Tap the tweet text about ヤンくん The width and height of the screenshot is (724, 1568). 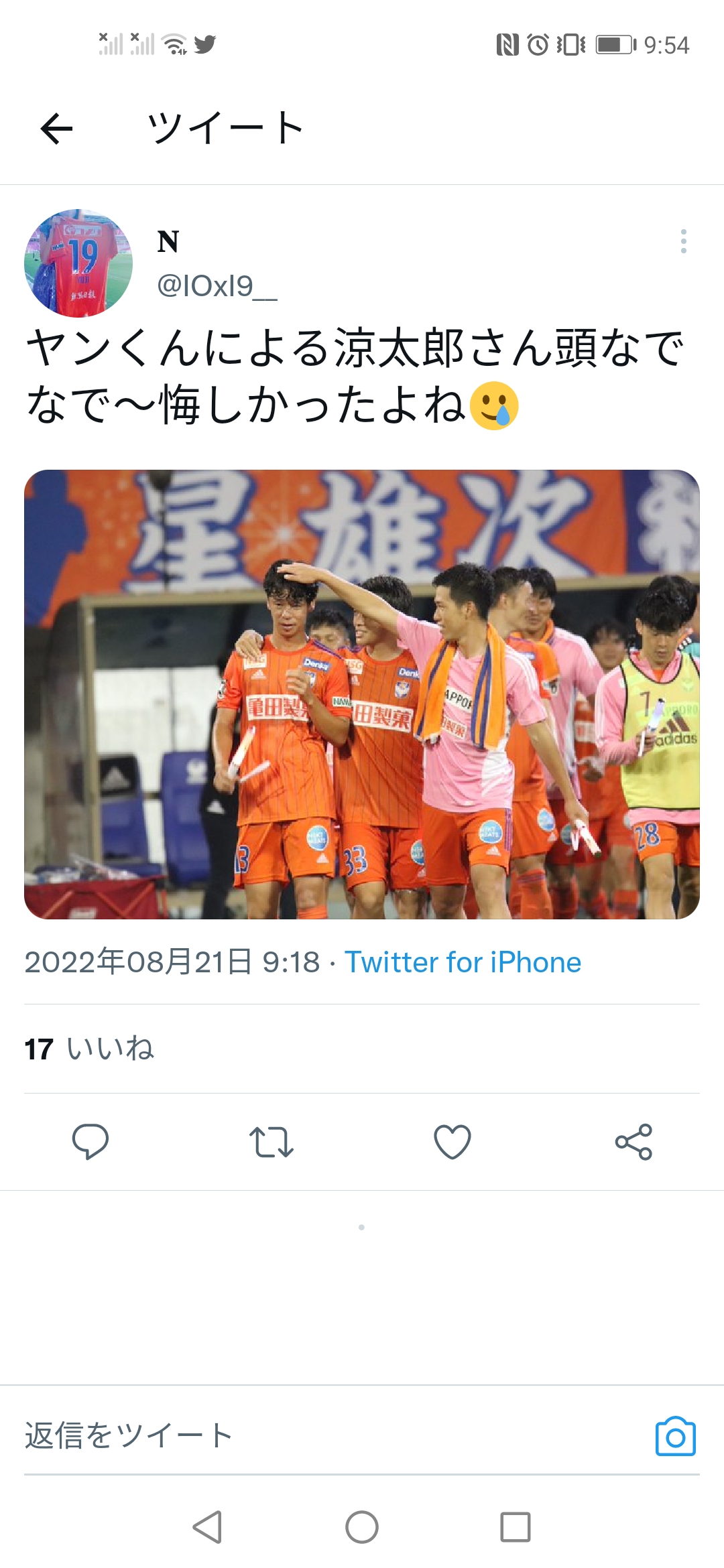355,377
